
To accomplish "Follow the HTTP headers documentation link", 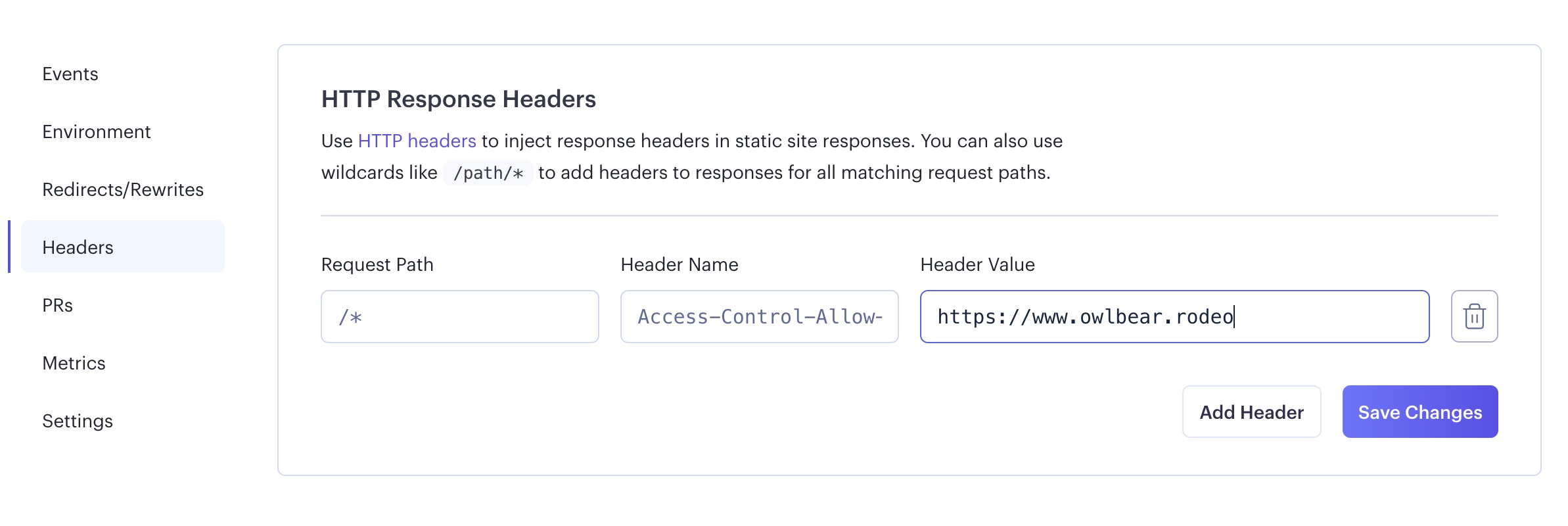I will (x=415, y=140).
